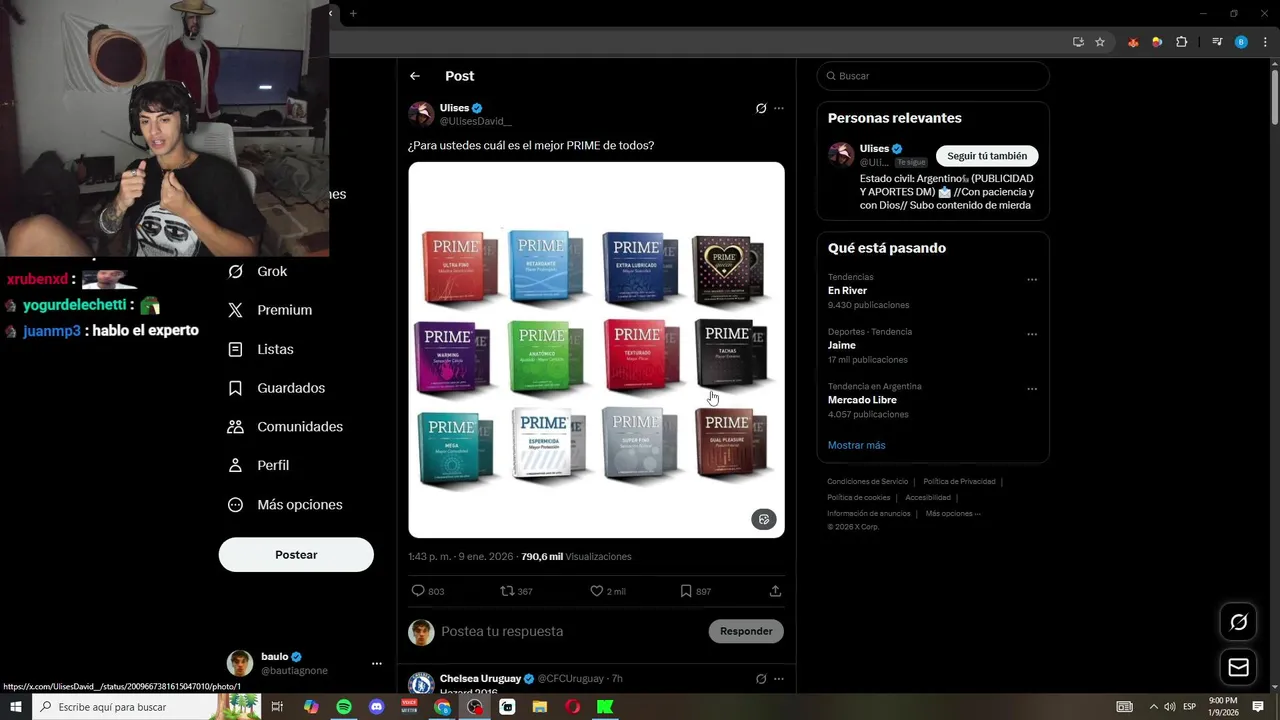
Task: Open Grok icon on Chelsea Uruguay reply
Action: 761,679
